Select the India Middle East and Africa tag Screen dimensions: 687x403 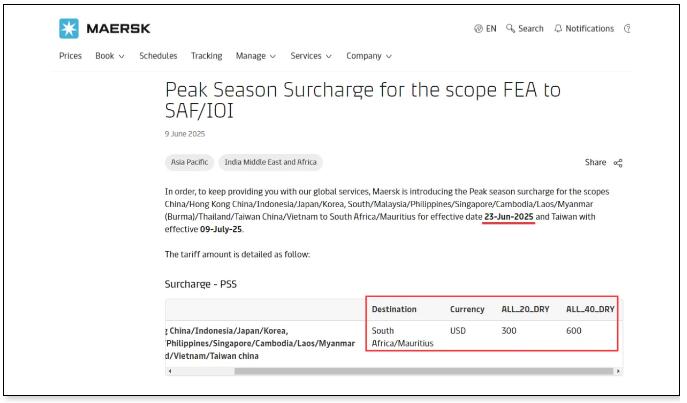tap(270, 162)
